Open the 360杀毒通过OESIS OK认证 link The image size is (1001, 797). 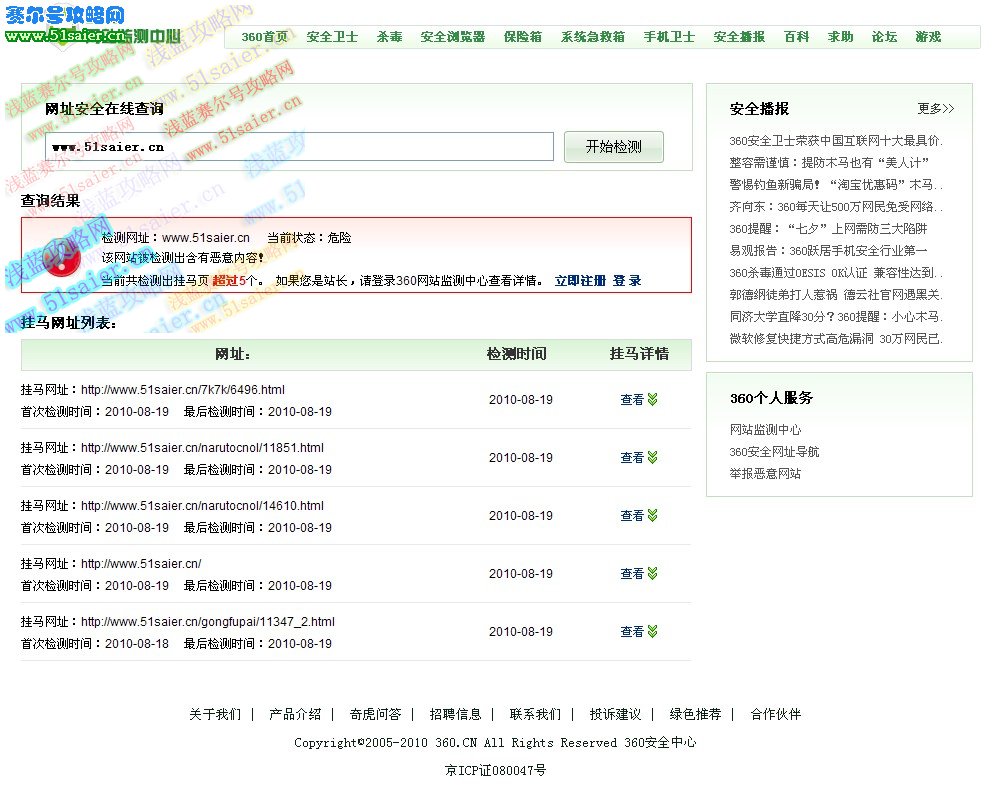836,273
